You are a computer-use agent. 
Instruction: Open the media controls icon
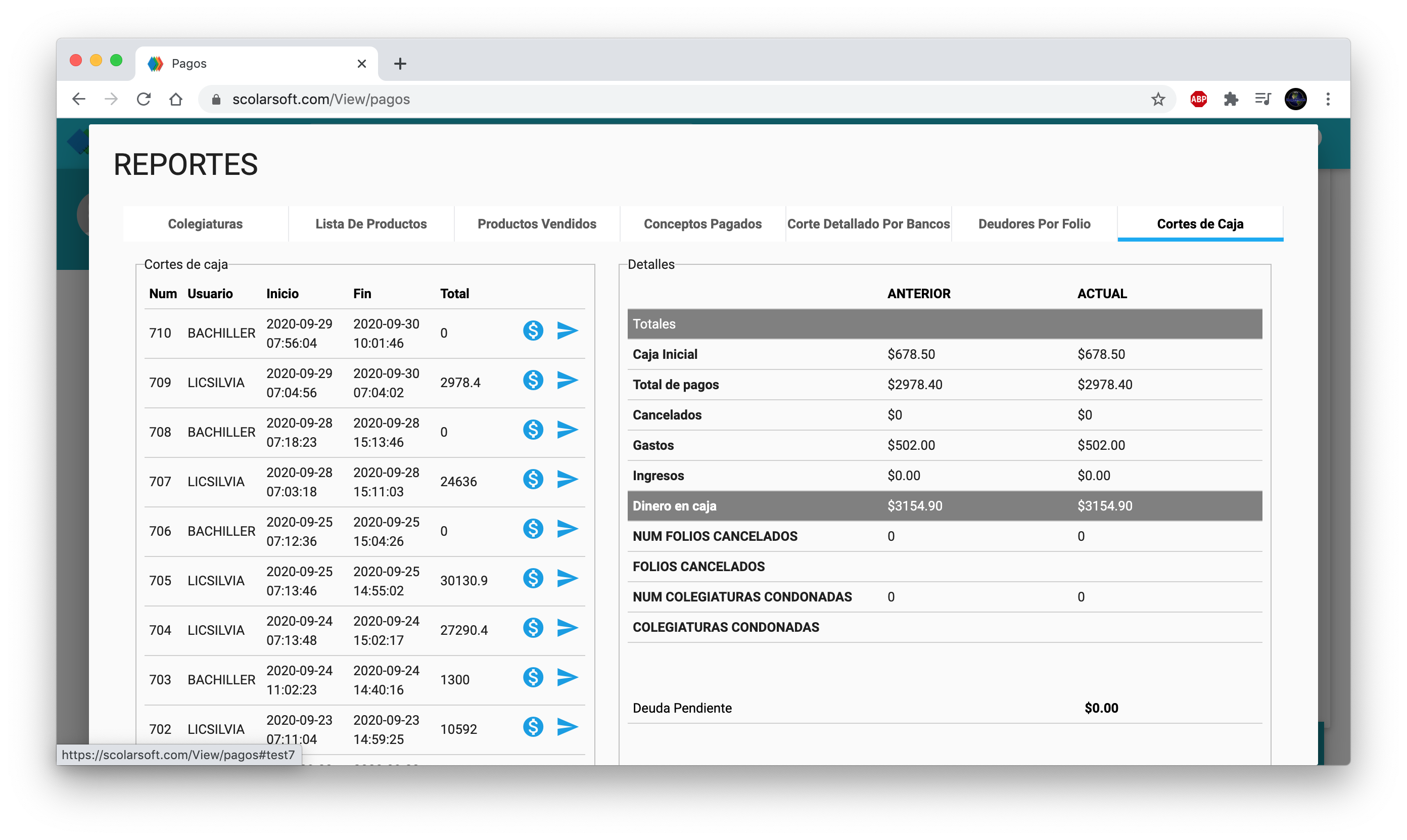[1262, 100]
